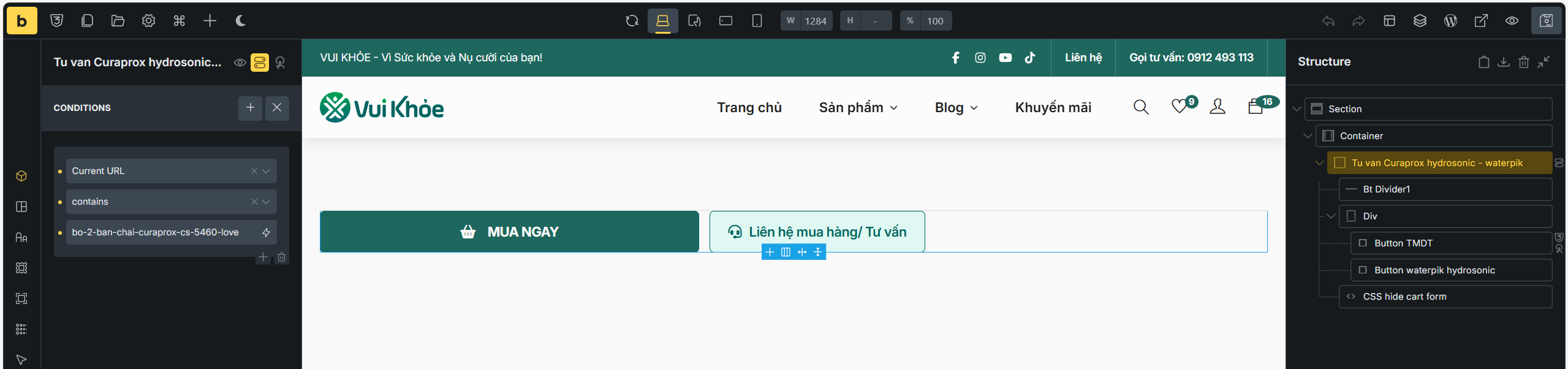Open Sản phẩm menu
This screenshot has width=1568, height=369.
(x=858, y=107)
